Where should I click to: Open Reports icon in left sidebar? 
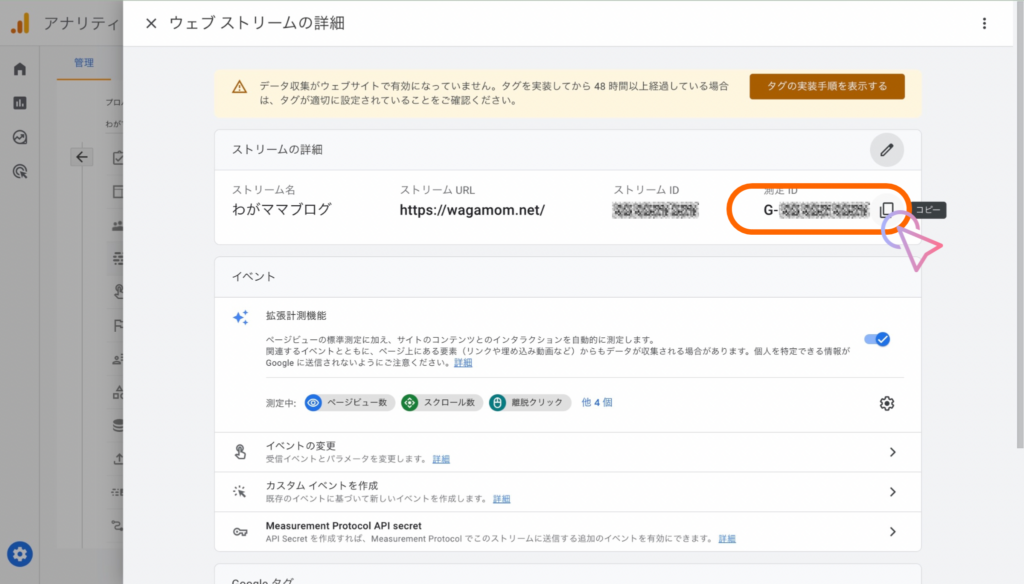(20, 103)
